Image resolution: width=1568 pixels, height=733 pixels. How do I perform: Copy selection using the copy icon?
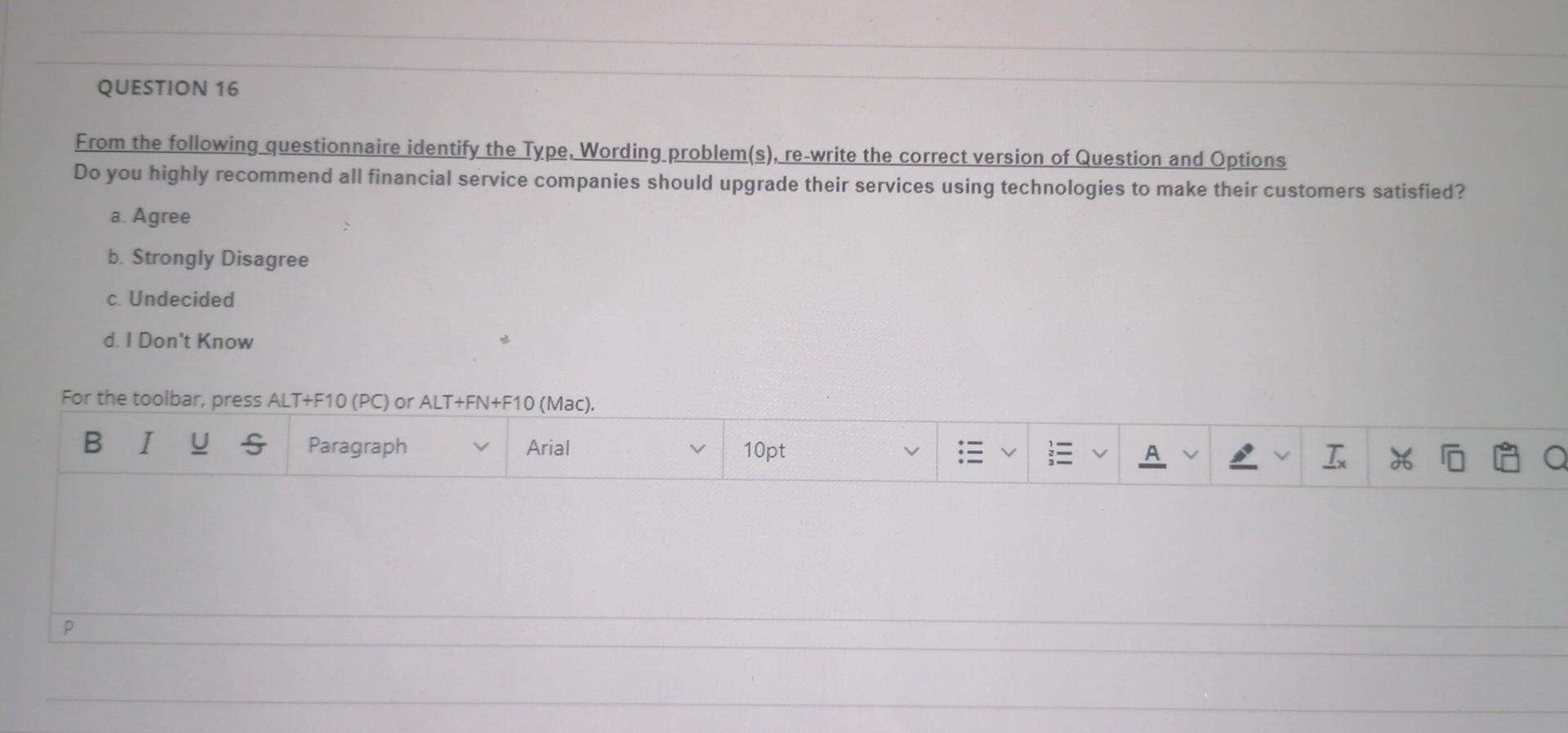point(1452,459)
